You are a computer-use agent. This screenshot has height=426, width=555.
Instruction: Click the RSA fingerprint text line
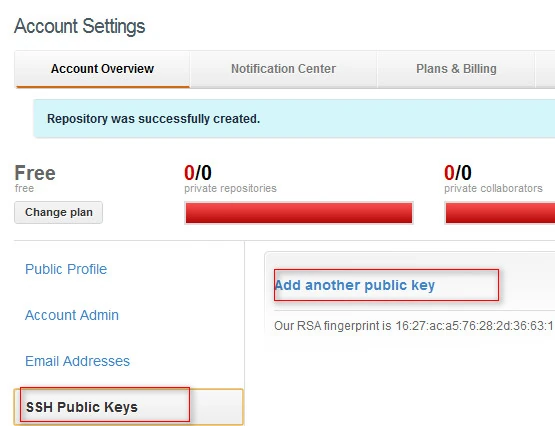414,326
